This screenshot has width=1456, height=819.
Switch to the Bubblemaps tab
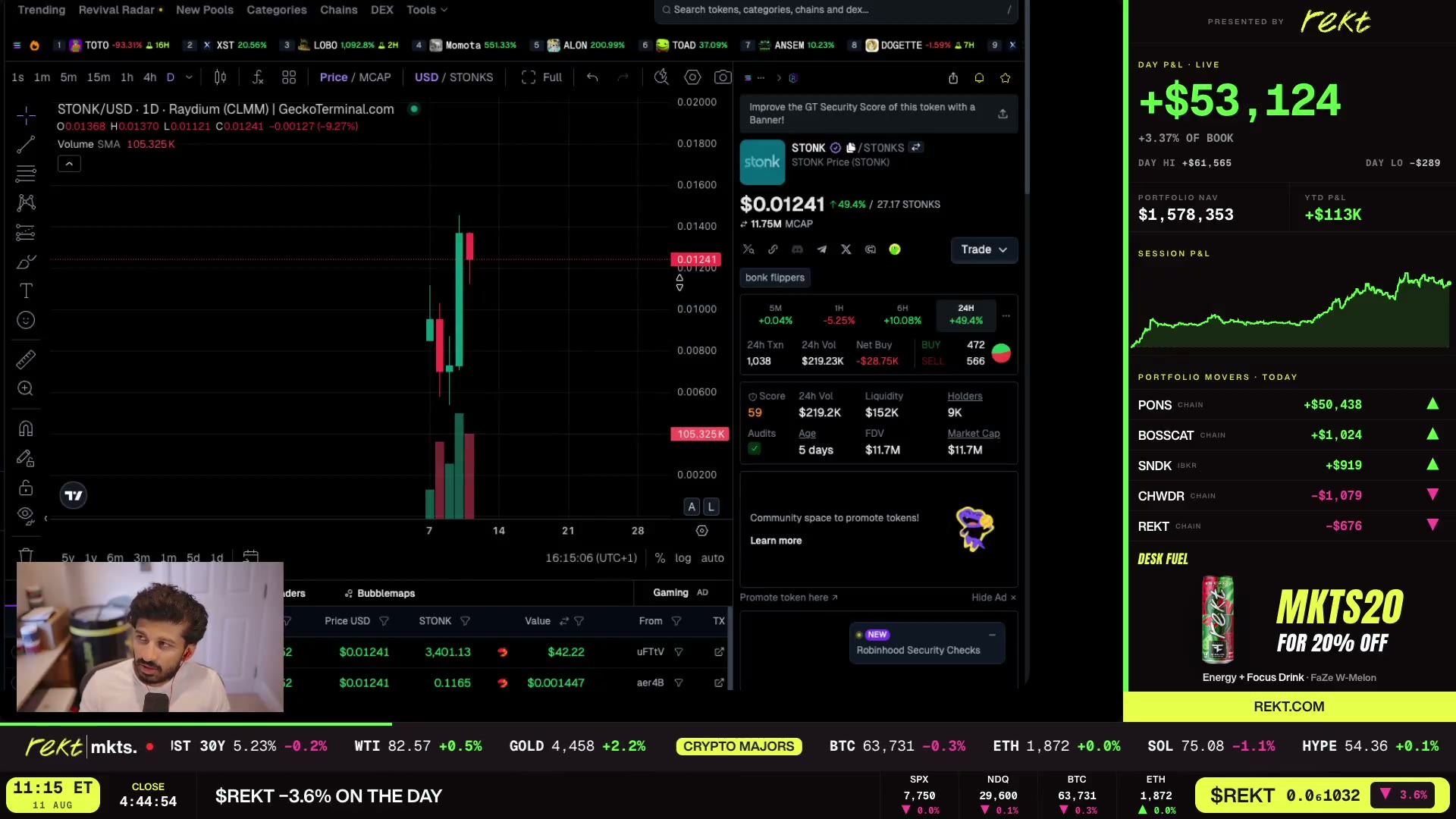tap(380, 594)
